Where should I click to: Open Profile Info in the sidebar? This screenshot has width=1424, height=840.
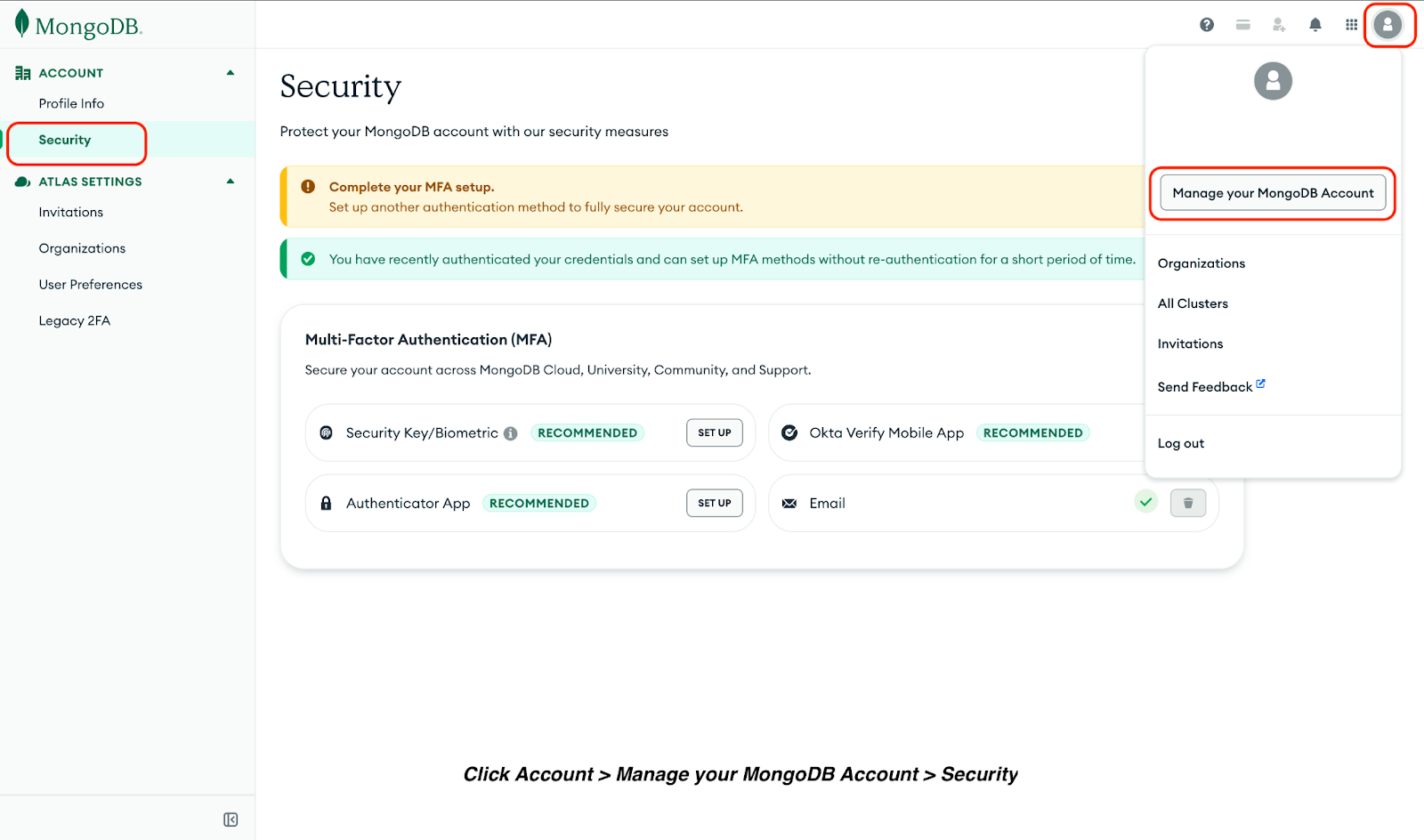click(x=71, y=103)
